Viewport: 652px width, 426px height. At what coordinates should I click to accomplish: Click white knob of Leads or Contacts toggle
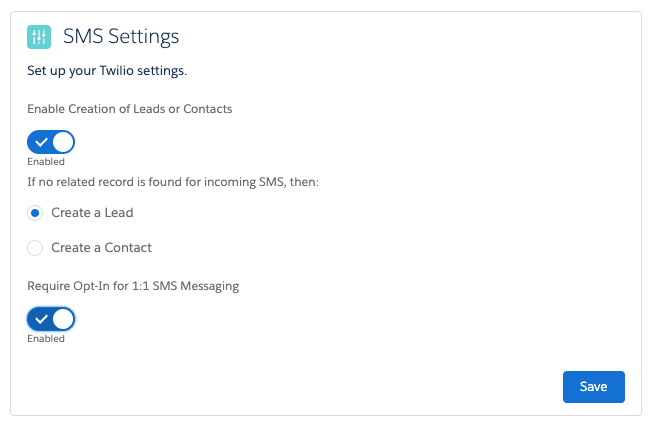pyautogui.click(x=62, y=142)
